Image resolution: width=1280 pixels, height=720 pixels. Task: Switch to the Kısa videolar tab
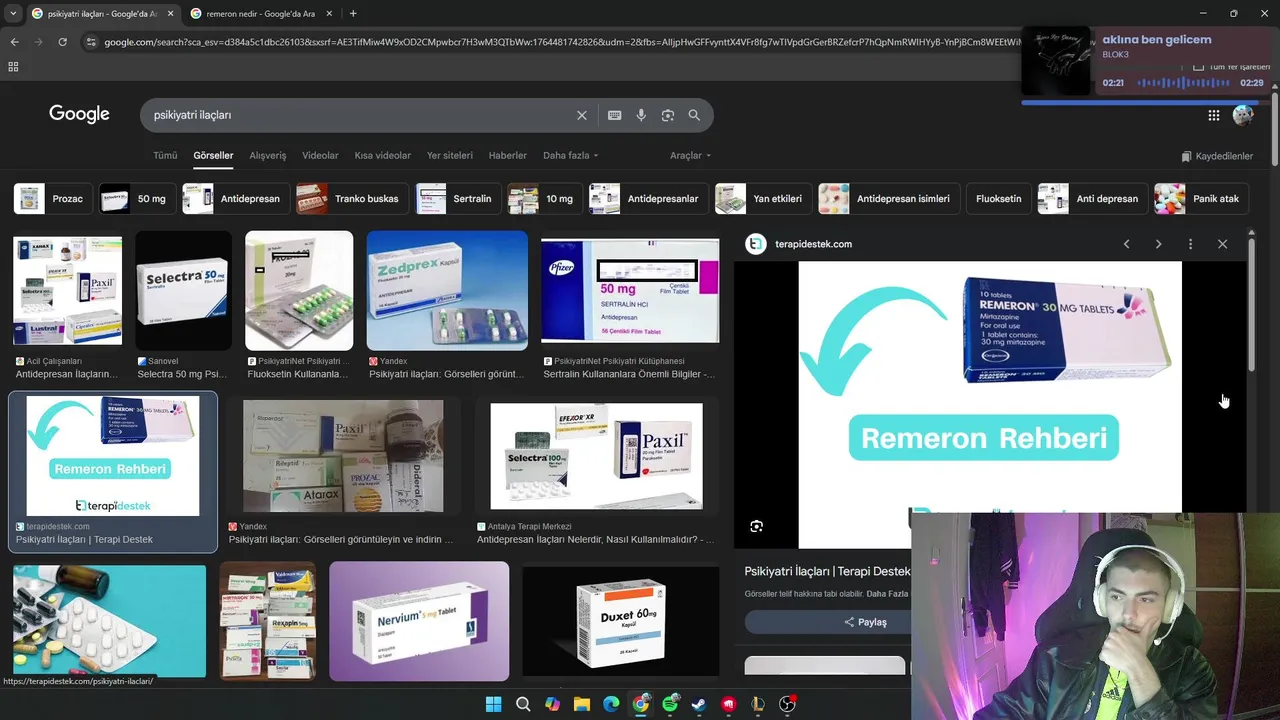click(x=382, y=156)
